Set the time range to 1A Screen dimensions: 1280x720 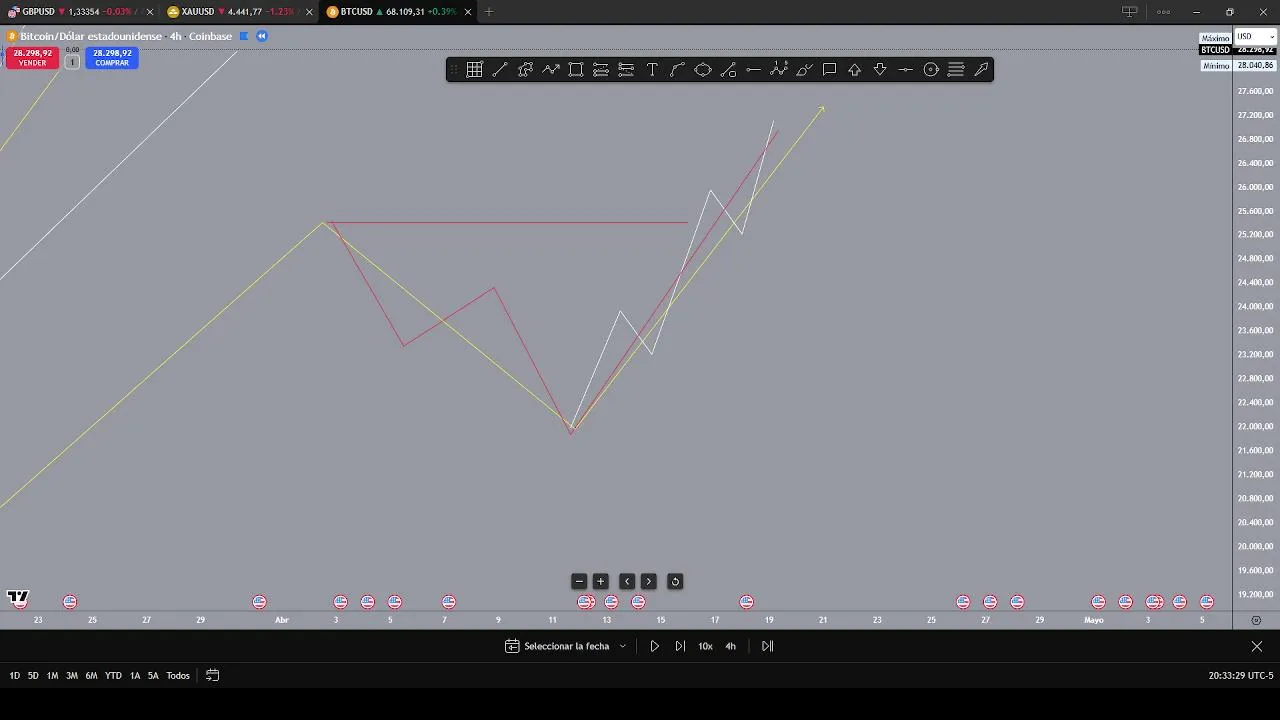(x=135, y=676)
